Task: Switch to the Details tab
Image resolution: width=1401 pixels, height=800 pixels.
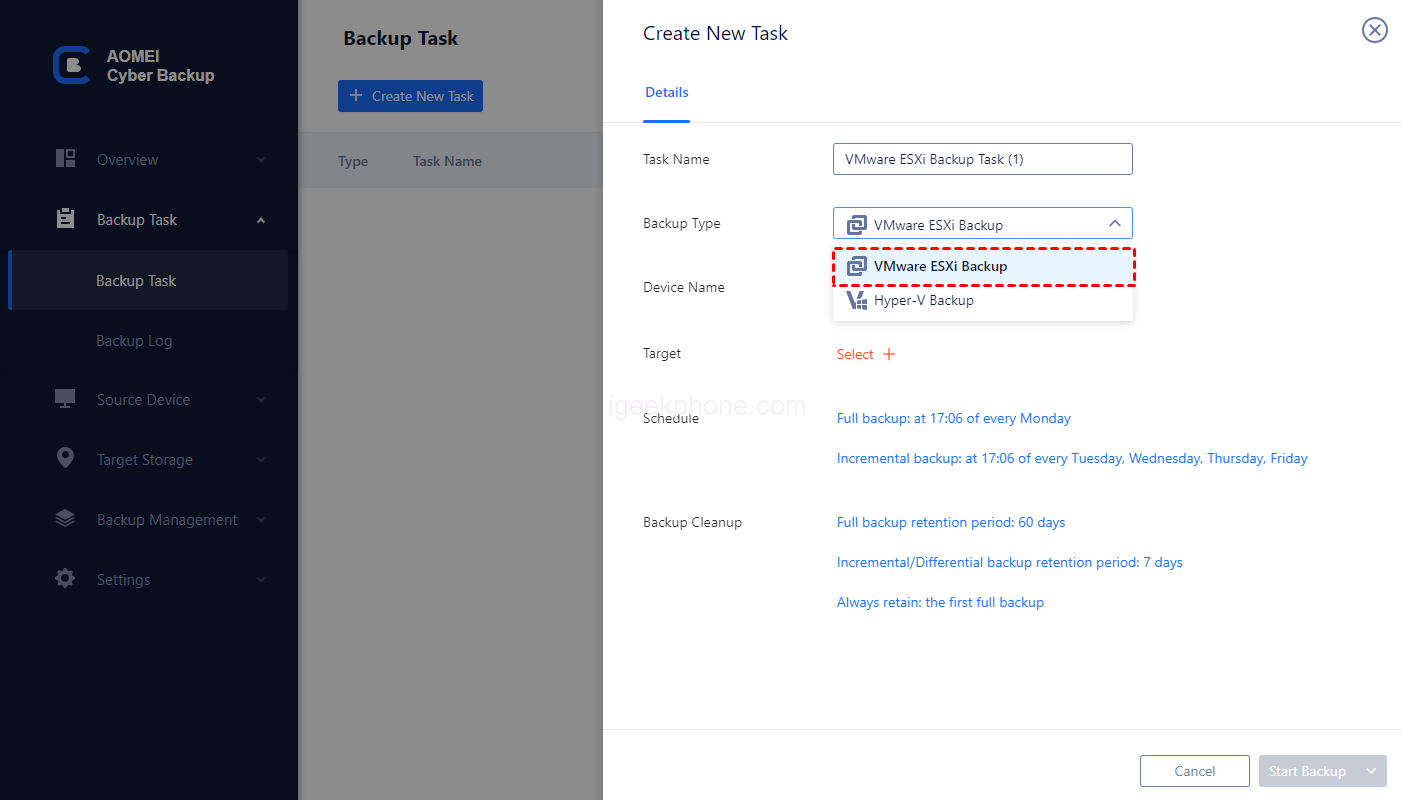Action: (x=666, y=92)
